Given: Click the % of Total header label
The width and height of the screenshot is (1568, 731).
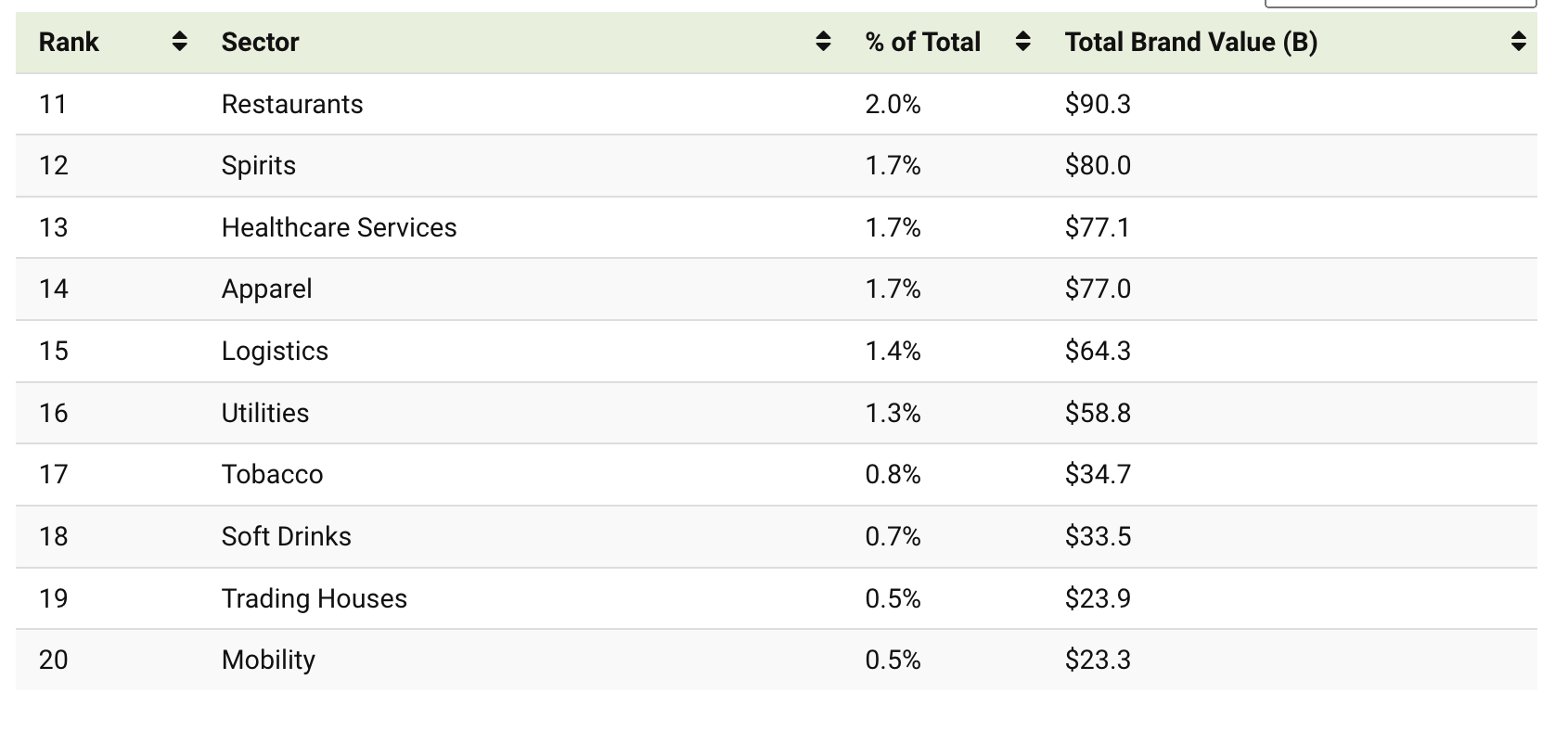Looking at the screenshot, I should 922,42.
